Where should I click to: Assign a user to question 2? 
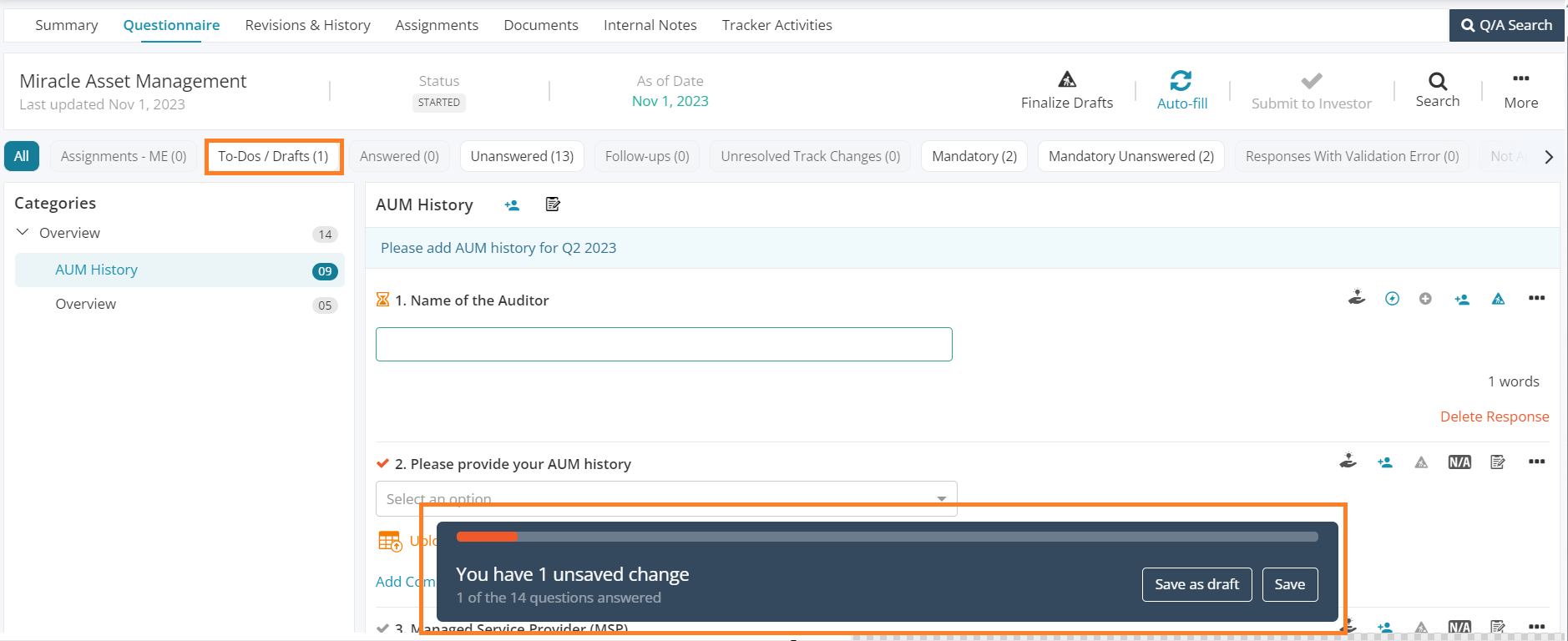[1385, 462]
